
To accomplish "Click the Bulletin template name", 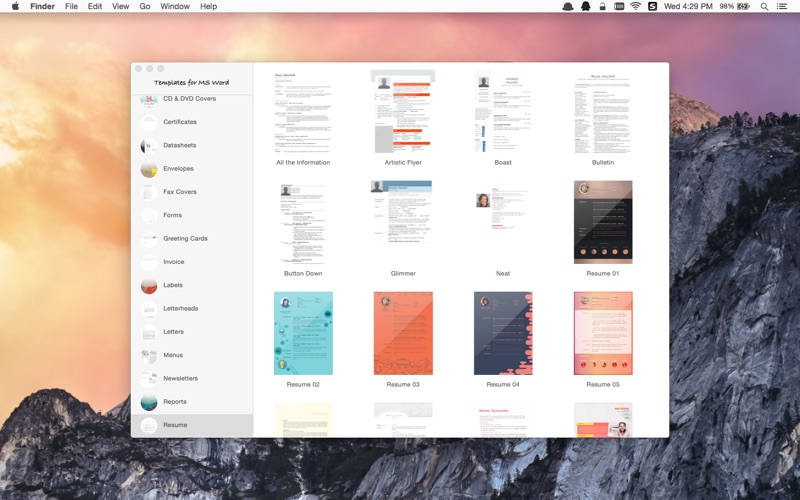I will pos(603,162).
